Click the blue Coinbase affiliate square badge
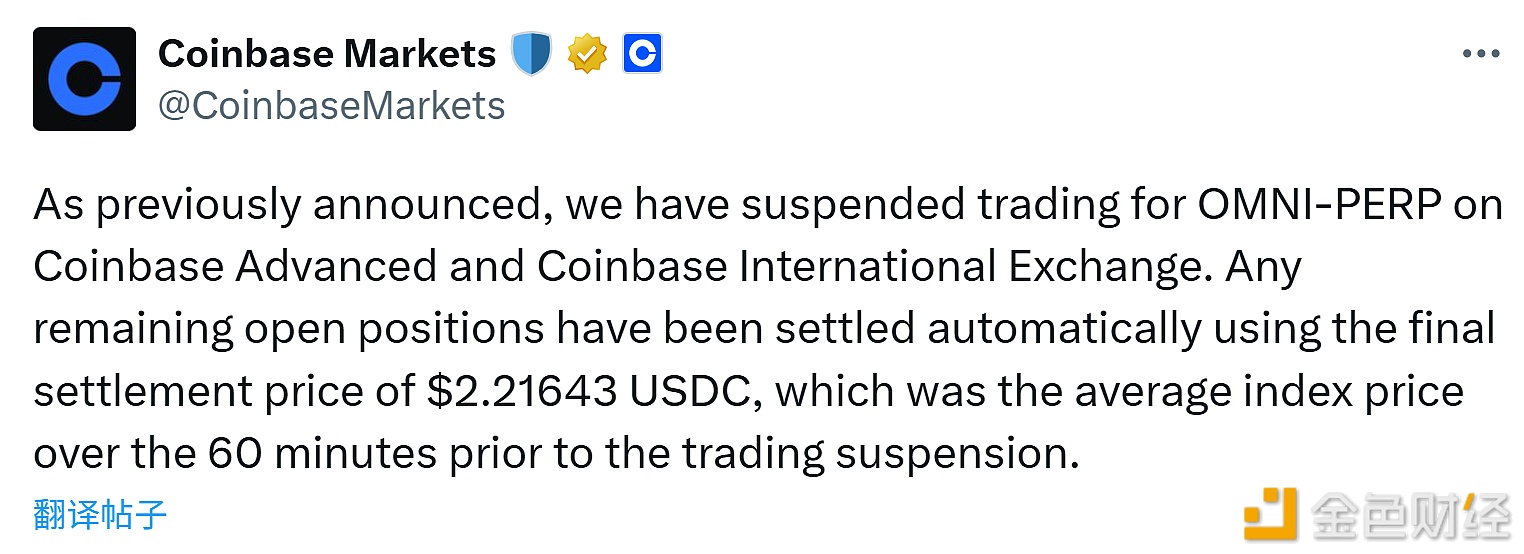This screenshot has width=1524, height=554. pos(642,54)
